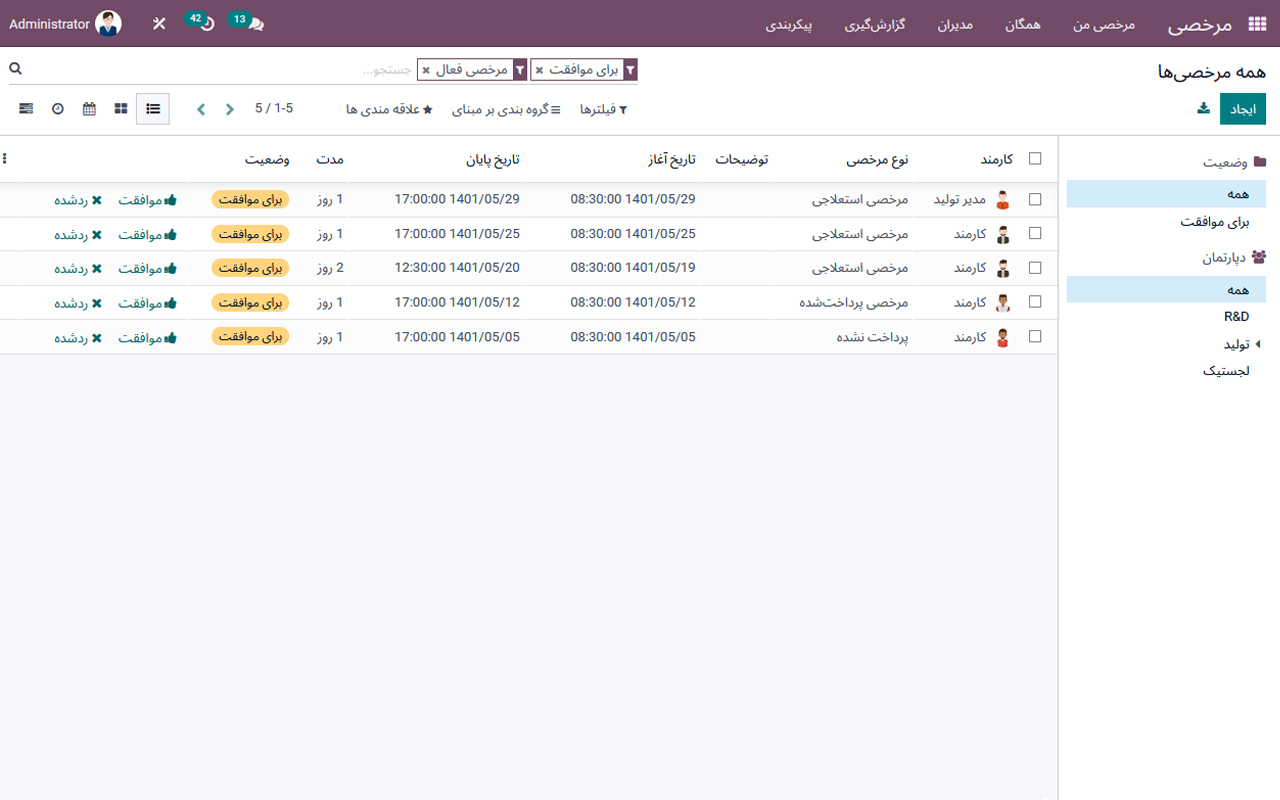The image size is (1280, 800).
Task: Select all records with header checkbox
Action: pos(1035,158)
